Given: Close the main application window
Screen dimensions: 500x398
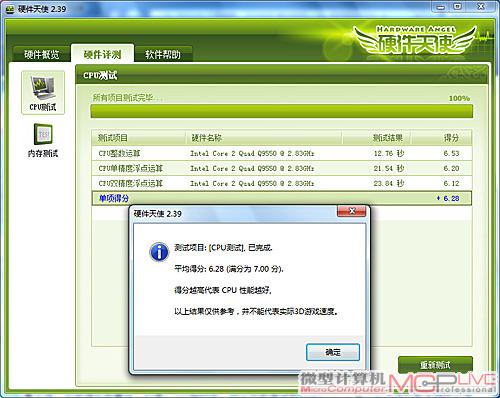Looking at the screenshot, I should (x=480, y=7).
